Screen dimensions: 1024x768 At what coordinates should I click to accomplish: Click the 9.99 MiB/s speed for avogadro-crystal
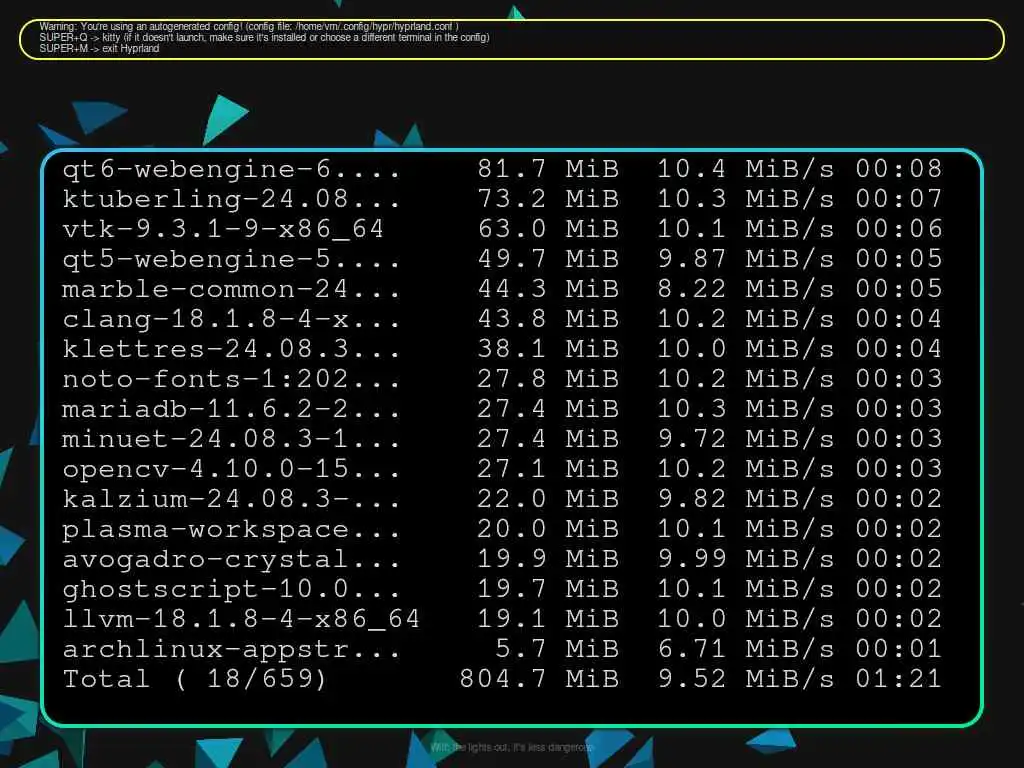746,559
